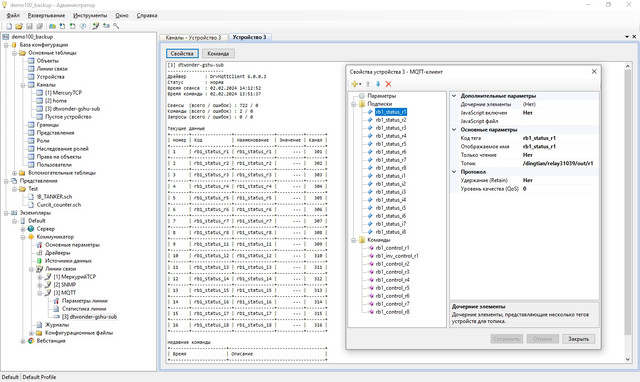The height and width of the screenshot is (382, 640).
Task: Select Журналы in the explorer tree
Action: click(x=57, y=325)
